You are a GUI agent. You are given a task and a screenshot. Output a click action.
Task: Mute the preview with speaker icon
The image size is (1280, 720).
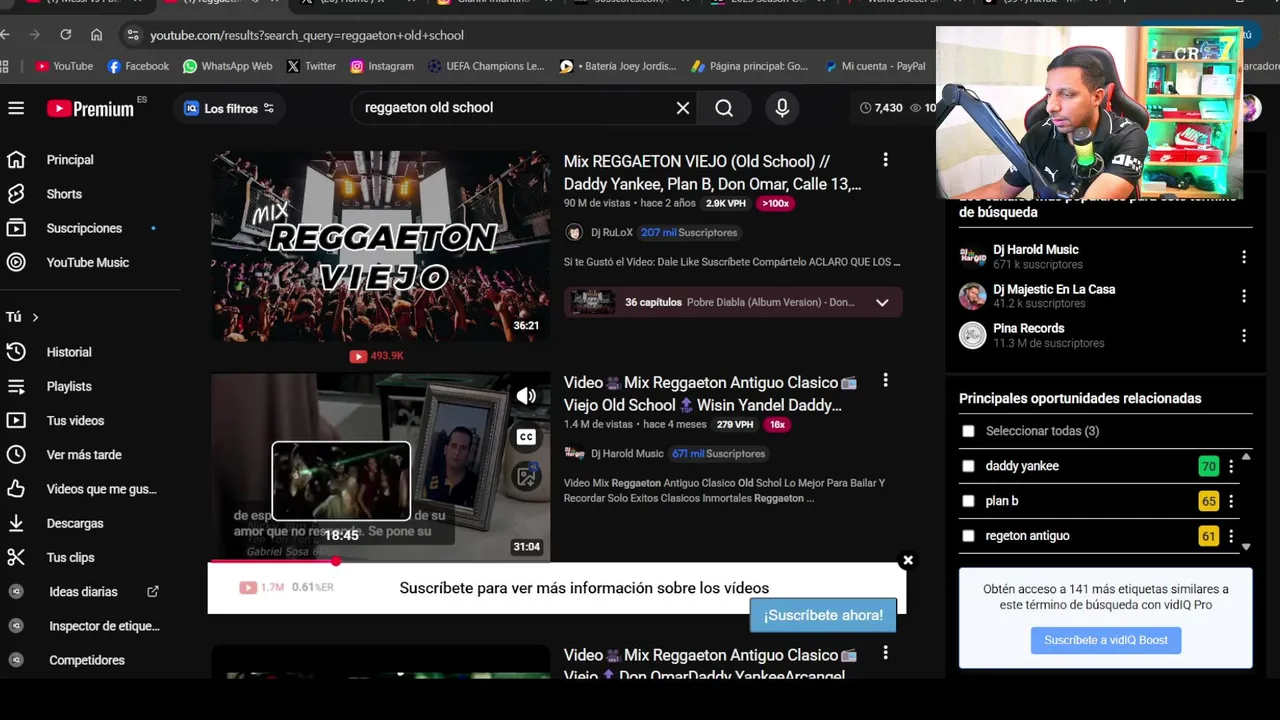pyautogui.click(x=526, y=396)
